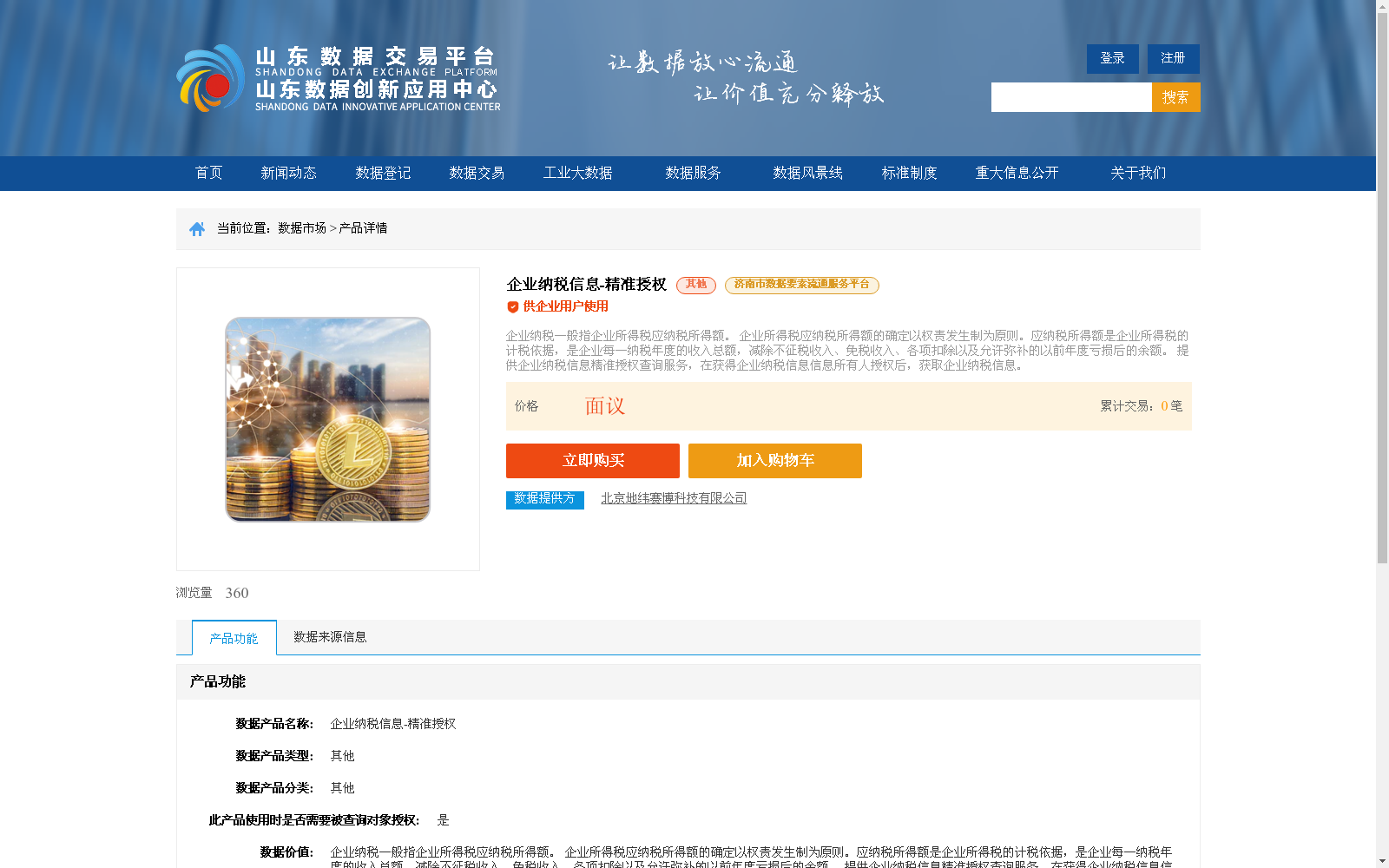This screenshot has height=868, width=1389.
Task: Click the red 立即购买 button
Action: 593,461
